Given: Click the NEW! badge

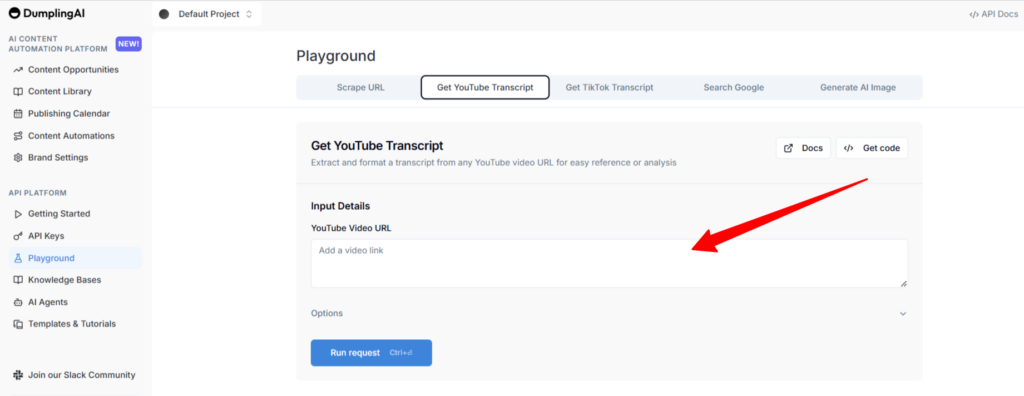Looking at the screenshot, I should click(129, 44).
